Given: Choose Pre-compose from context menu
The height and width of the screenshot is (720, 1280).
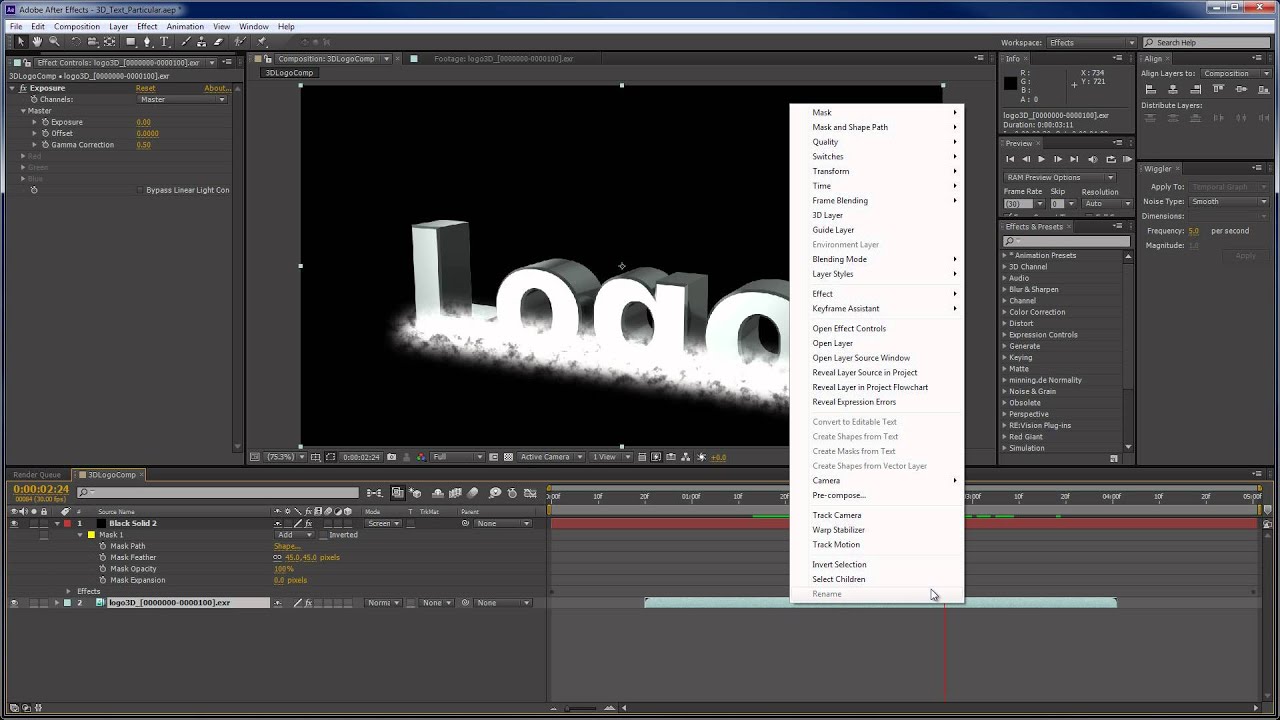Looking at the screenshot, I should tap(839, 495).
